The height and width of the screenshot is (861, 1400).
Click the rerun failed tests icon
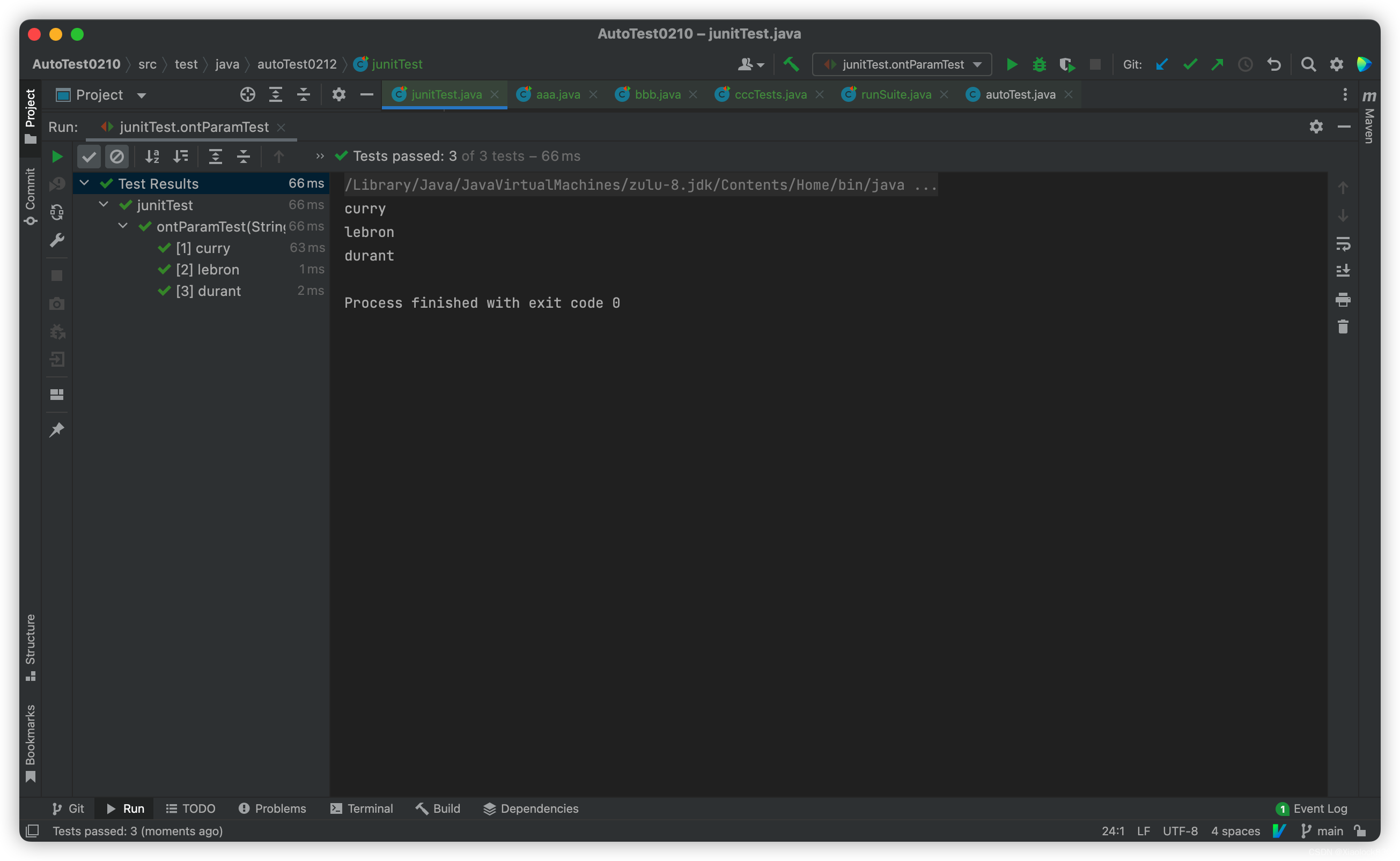57,183
